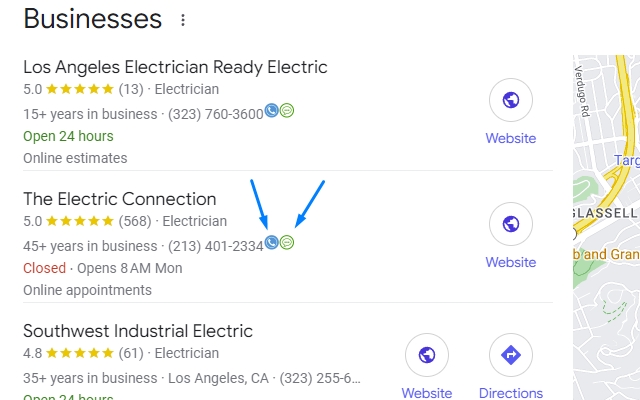Click the (13) review count for Ready Electric
The width and height of the screenshot is (640, 400).
[x=131, y=90]
